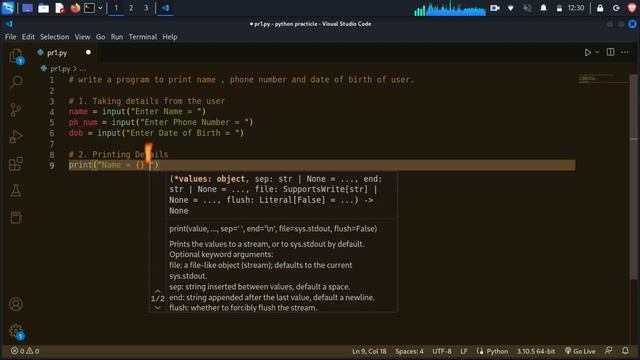This screenshot has width=640, height=360.
Task: Click the screen recorder camera icon in panel
Action: pyautogui.click(x=495, y=8)
